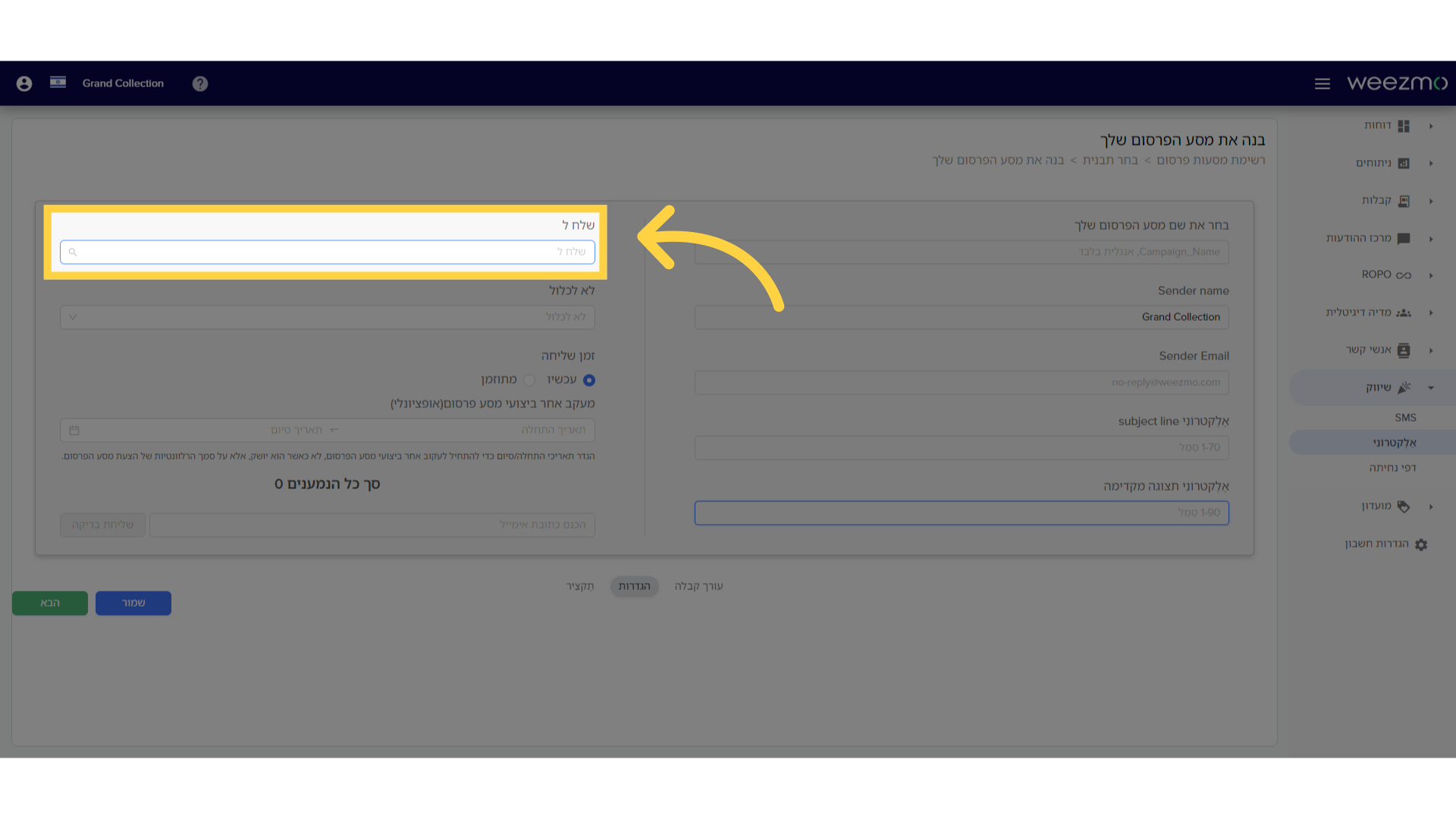This screenshot has width=1456, height=819.
Task: Click the שליחת בדיקה button
Action: coord(102,525)
